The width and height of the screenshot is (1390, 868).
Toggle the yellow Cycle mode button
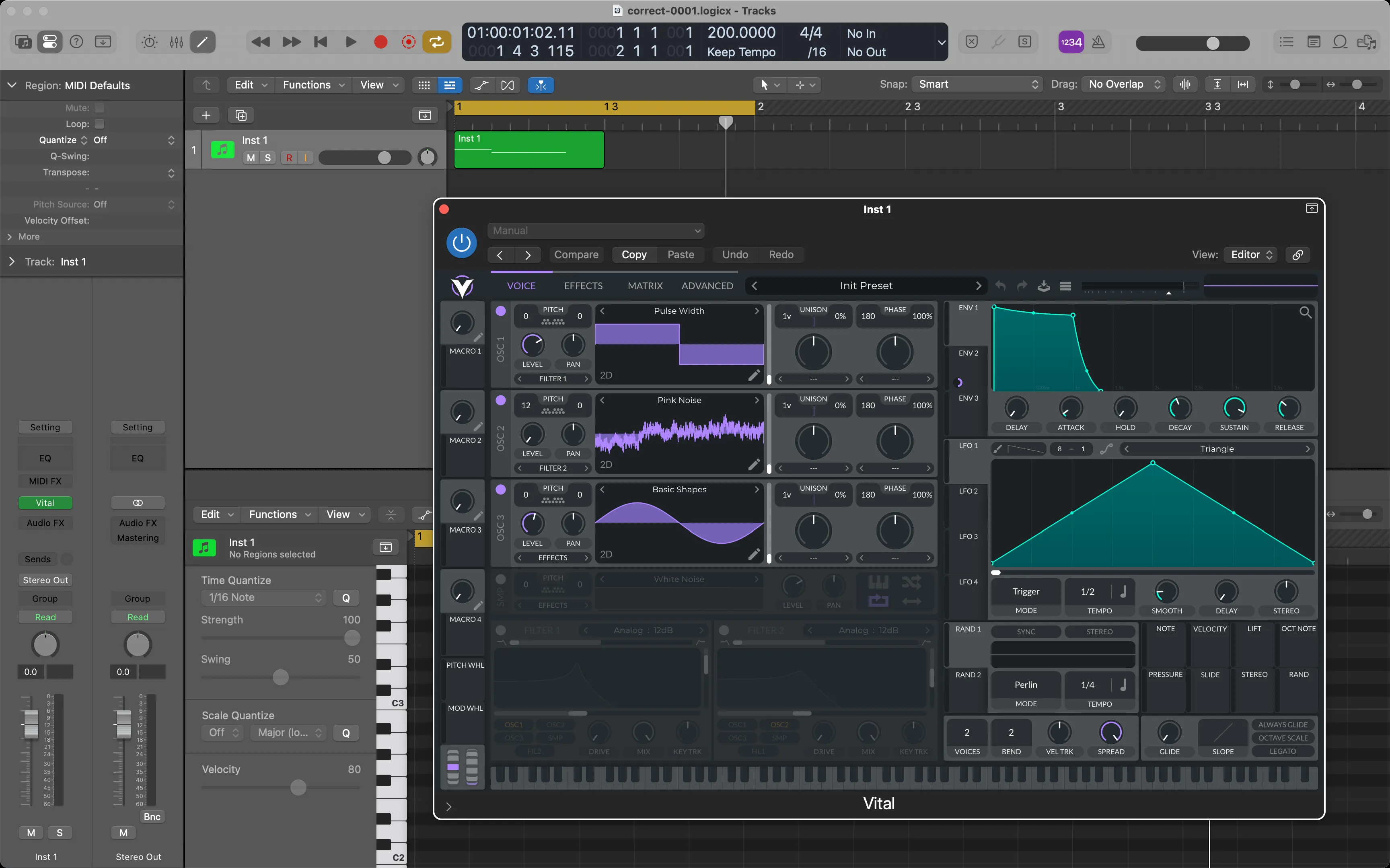437,42
